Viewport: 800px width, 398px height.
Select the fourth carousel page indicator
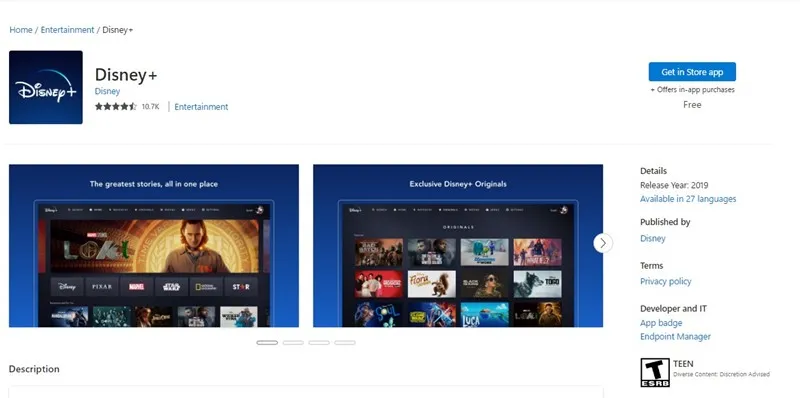345,342
